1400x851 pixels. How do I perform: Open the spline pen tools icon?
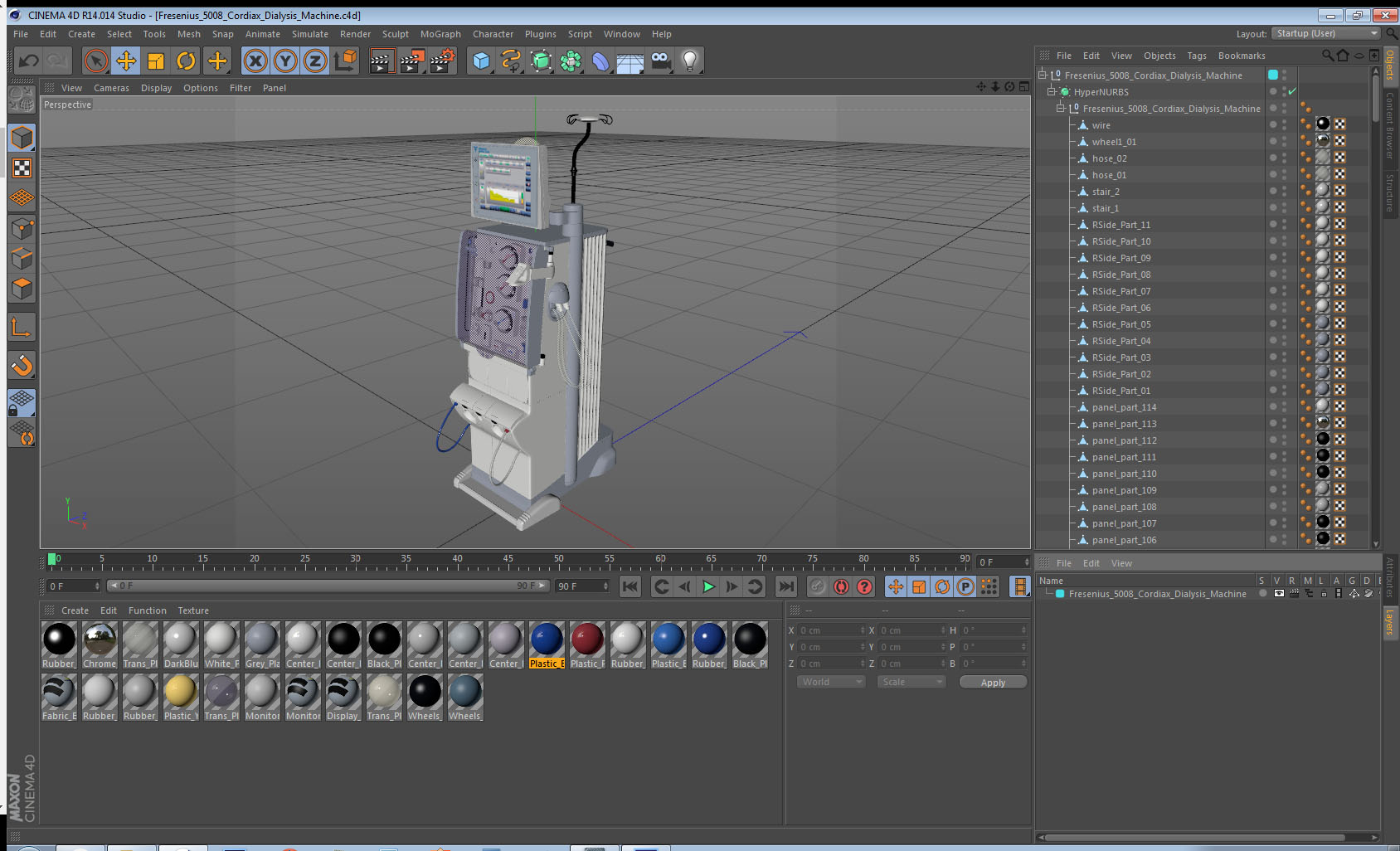point(511,61)
